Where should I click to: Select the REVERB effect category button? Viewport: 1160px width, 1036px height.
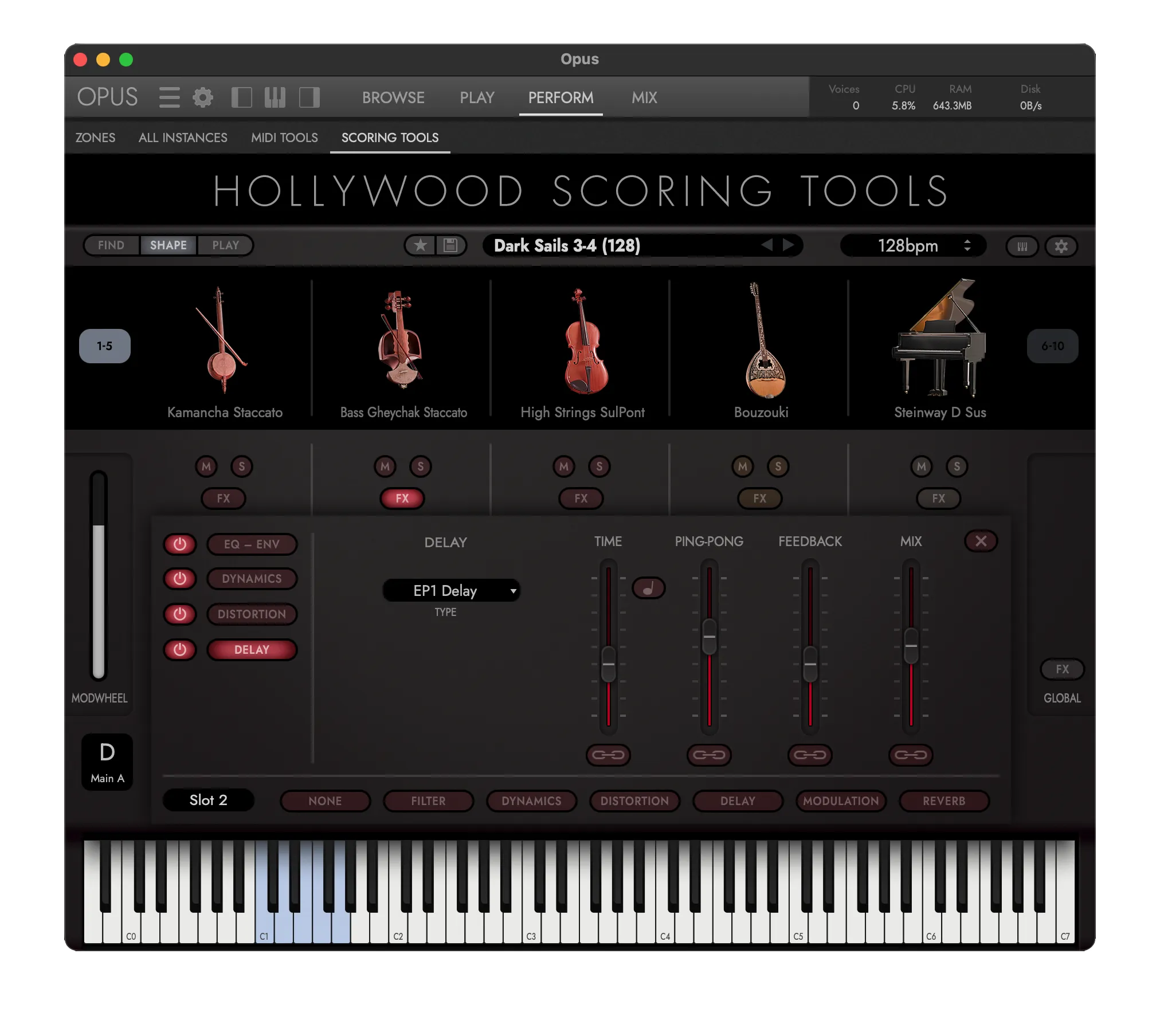click(x=944, y=801)
